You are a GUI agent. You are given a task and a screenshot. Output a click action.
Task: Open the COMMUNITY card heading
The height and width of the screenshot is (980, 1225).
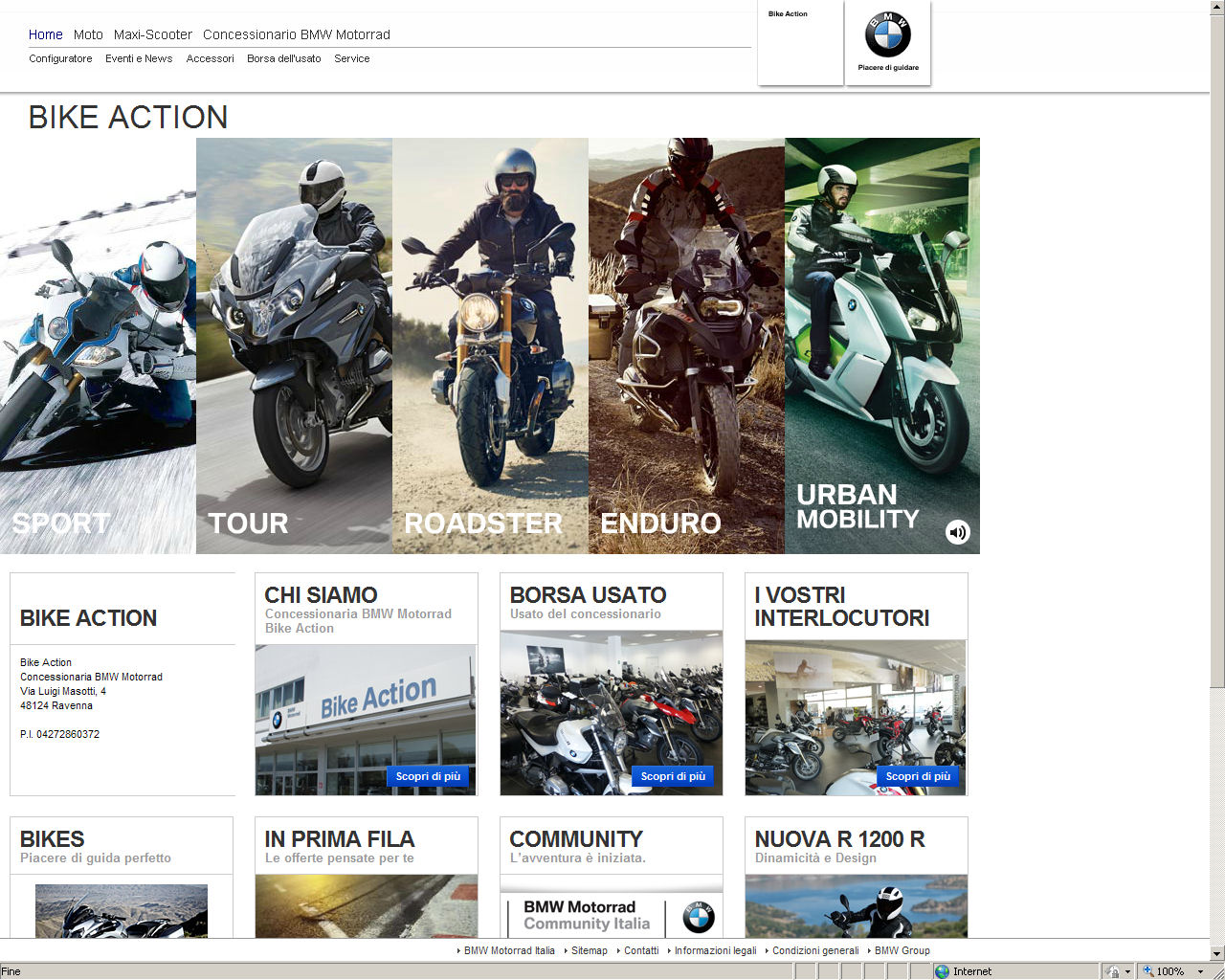pos(576,839)
